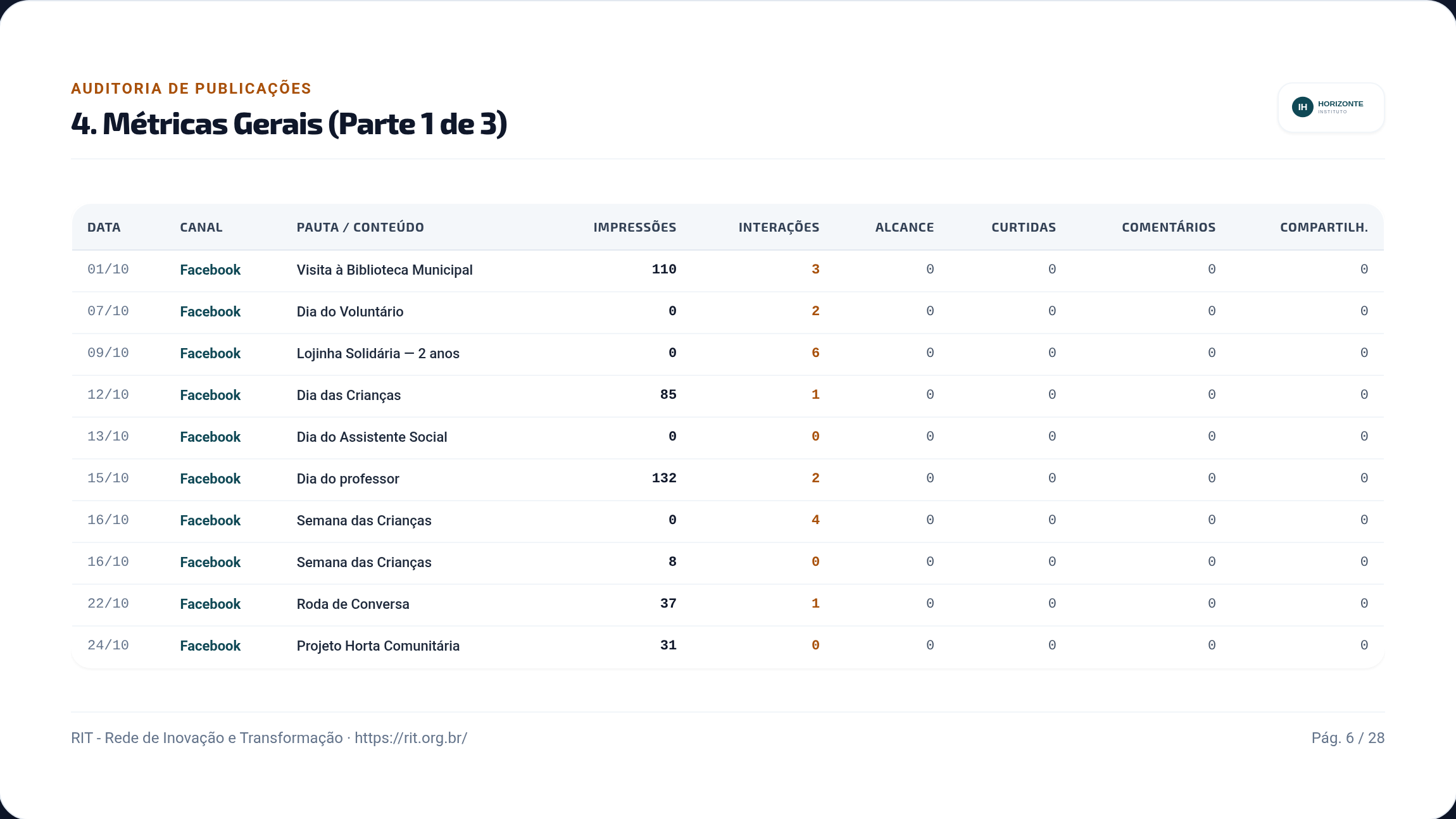Click the INTERAÇÕES column header
The height and width of the screenshot is (819, 1456).
point(779,227)
